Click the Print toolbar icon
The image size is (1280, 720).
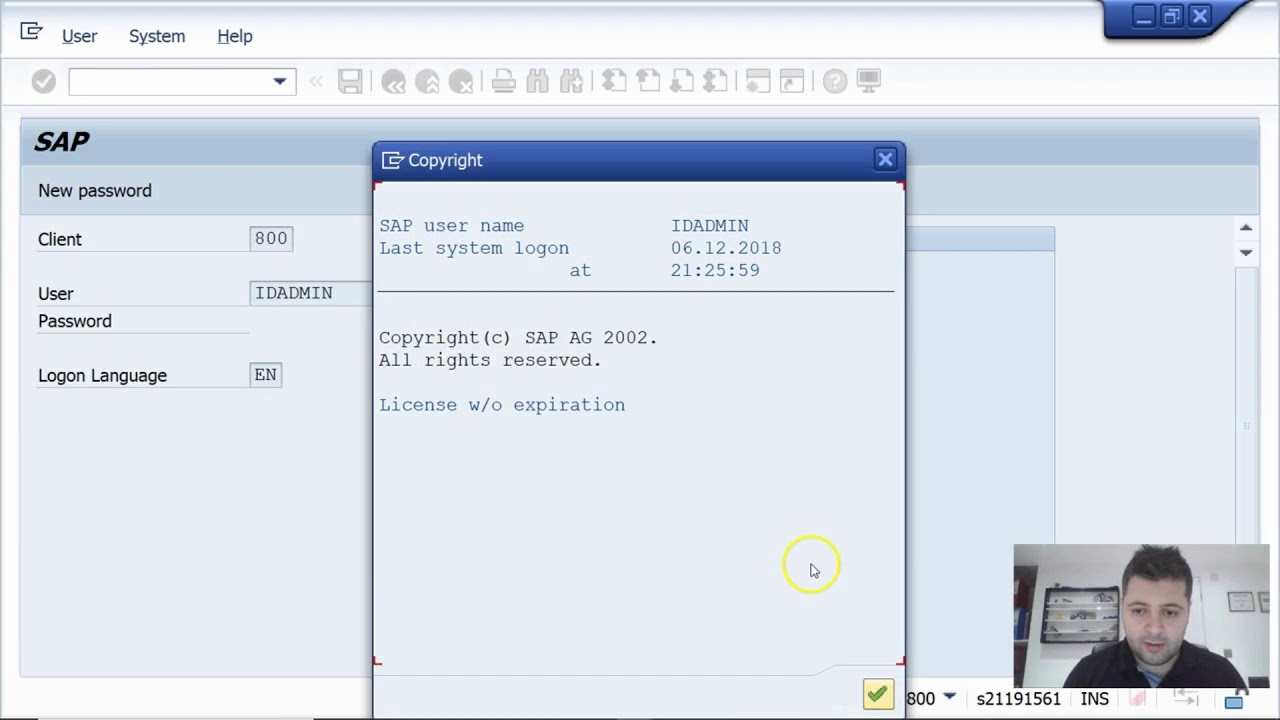coord(504,81)
